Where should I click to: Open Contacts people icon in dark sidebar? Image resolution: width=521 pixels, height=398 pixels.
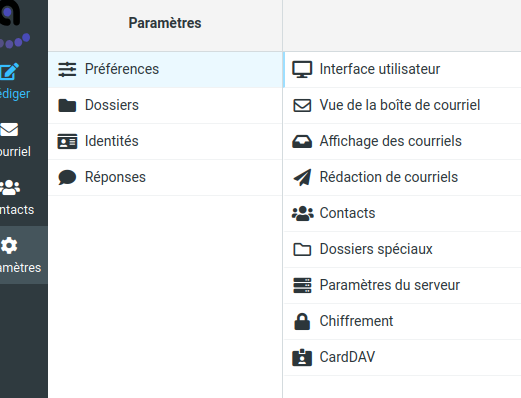click(10, 187)
